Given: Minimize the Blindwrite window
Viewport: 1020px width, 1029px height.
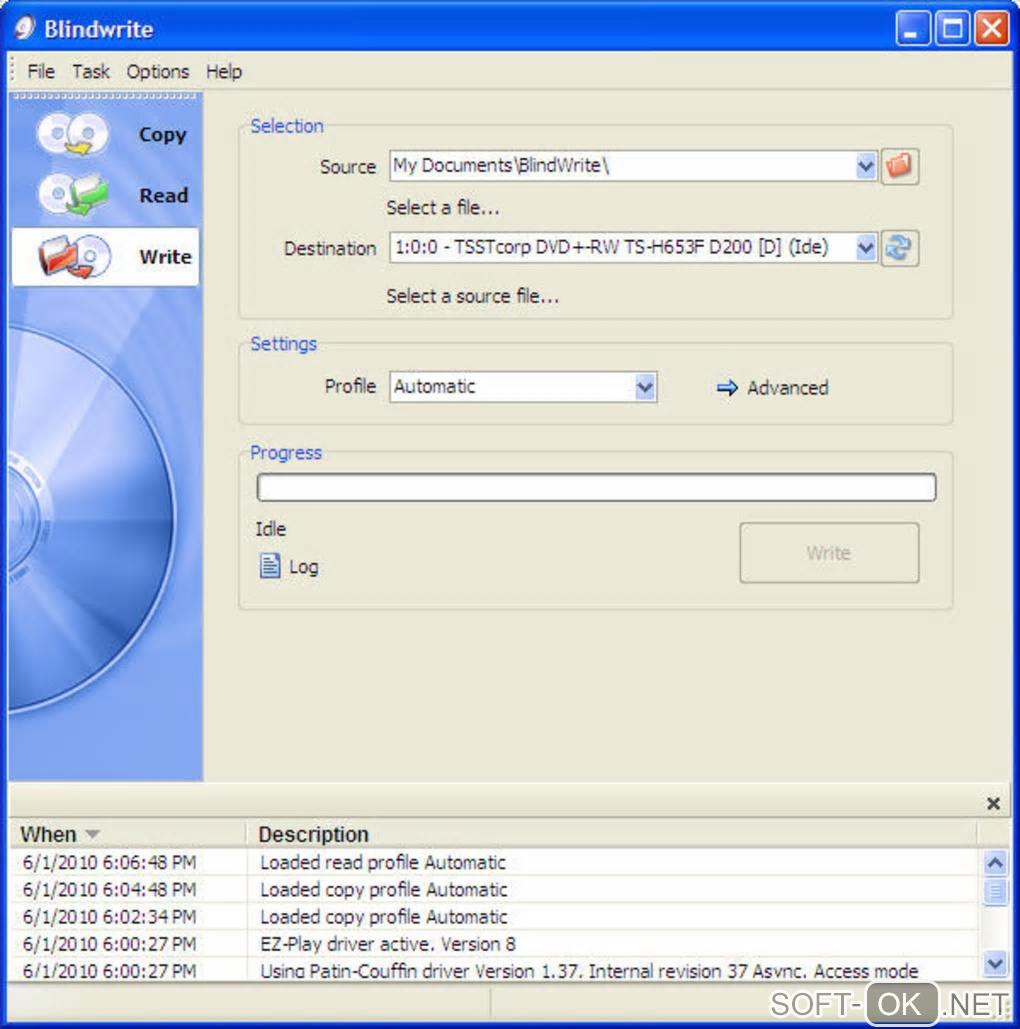Looking at the screenshot, I should tap(912, 28).
